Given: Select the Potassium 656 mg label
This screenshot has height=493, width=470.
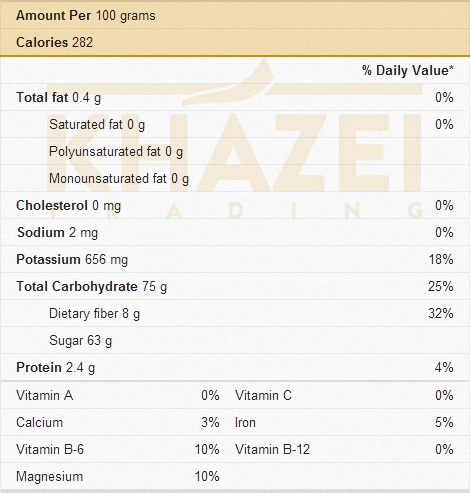Looking at the screenshot, I should tap(72, 259).
